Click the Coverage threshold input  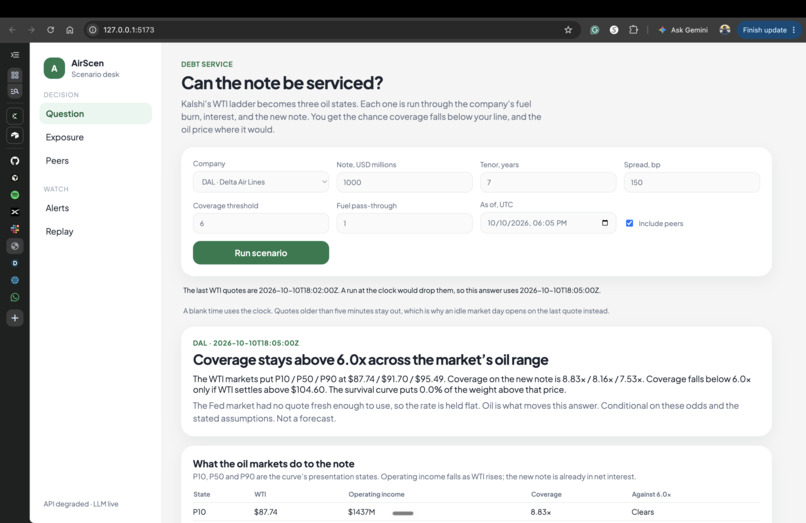click(x=261, y=223)
